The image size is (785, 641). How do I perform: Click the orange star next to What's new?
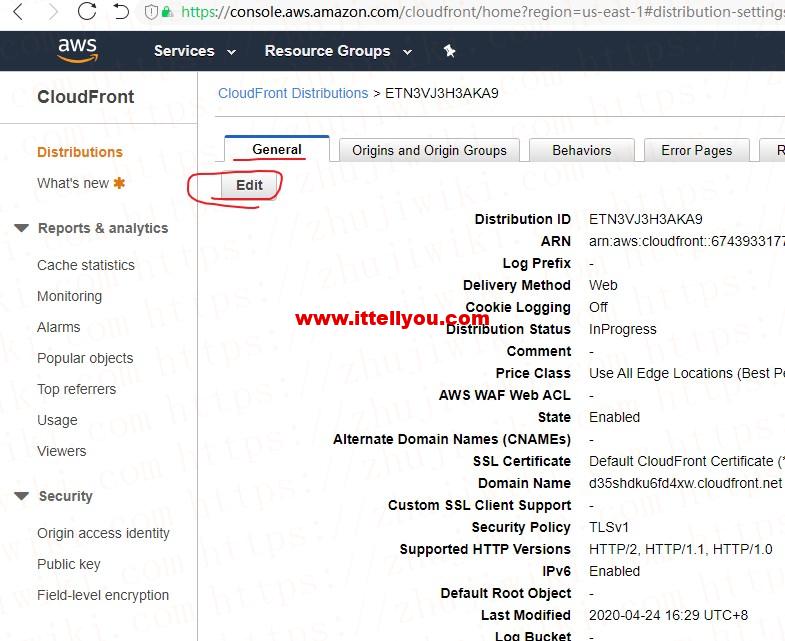pos(119,183)
